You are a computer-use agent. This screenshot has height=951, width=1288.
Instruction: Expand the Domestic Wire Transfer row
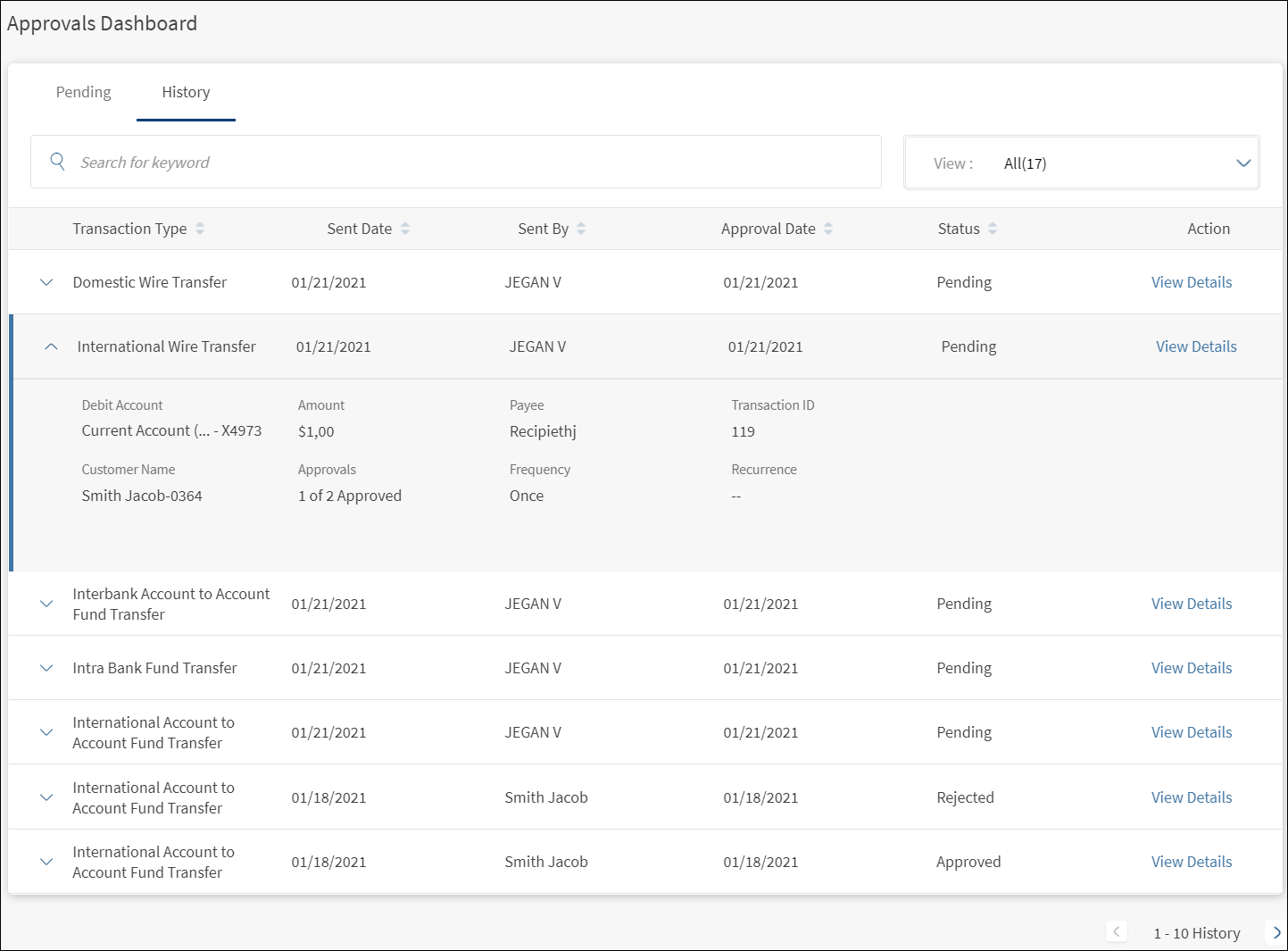(46, 282)
